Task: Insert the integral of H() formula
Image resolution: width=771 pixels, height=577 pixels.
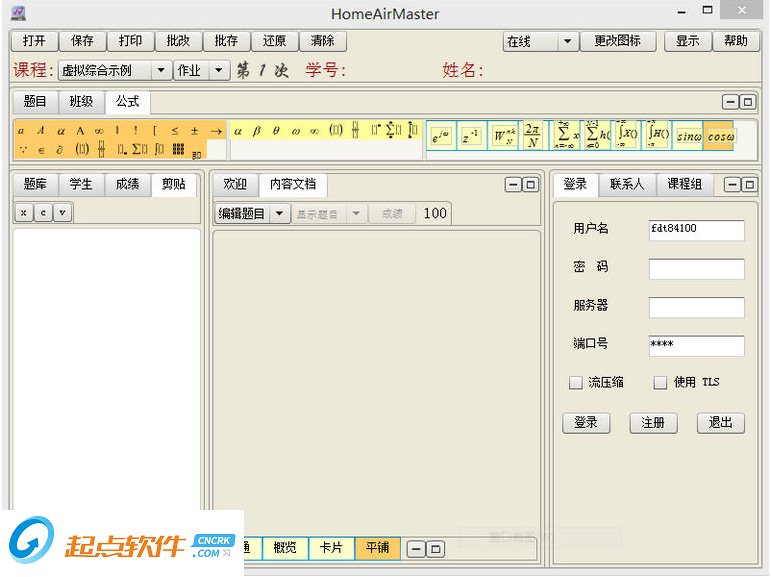Action: tap(657, 136)
